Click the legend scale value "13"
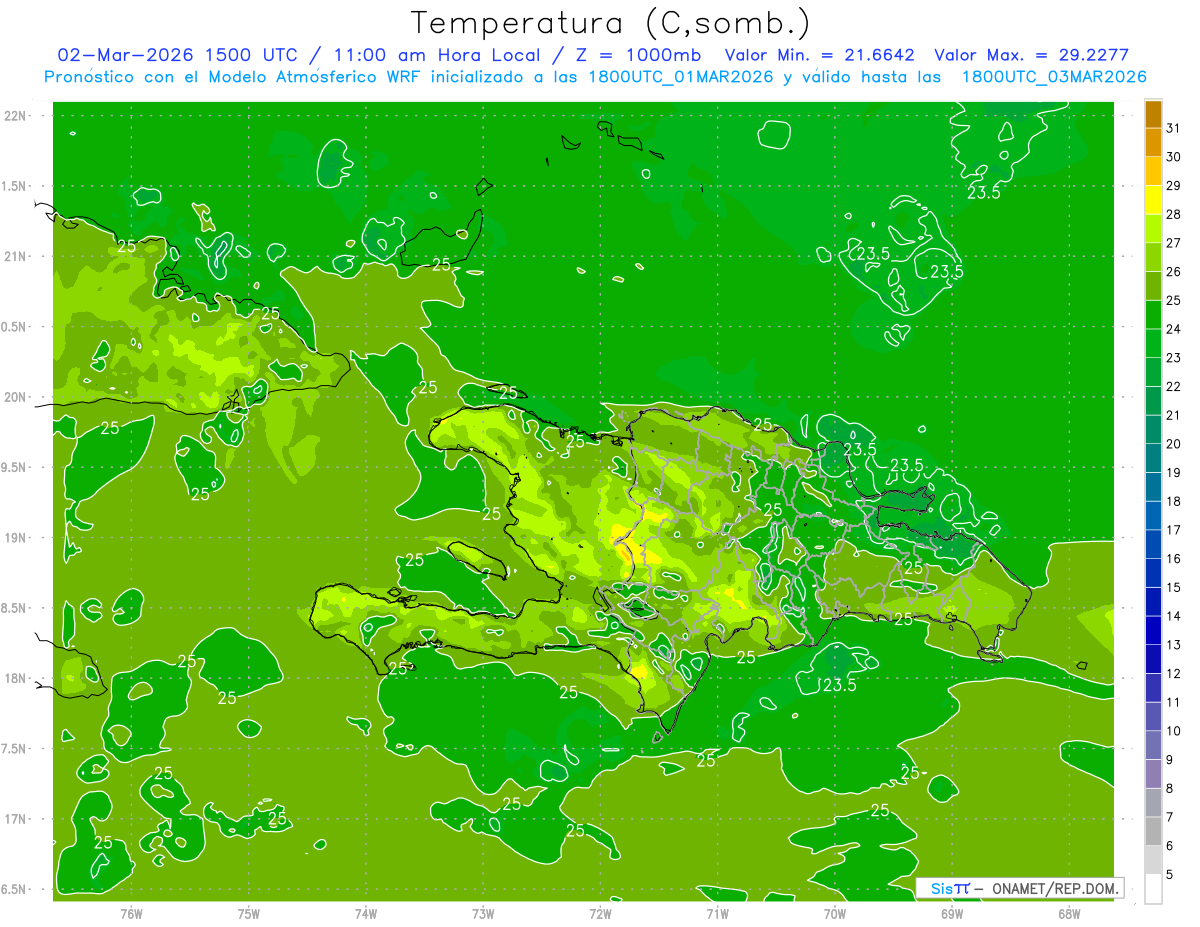 pos(1174,645)
